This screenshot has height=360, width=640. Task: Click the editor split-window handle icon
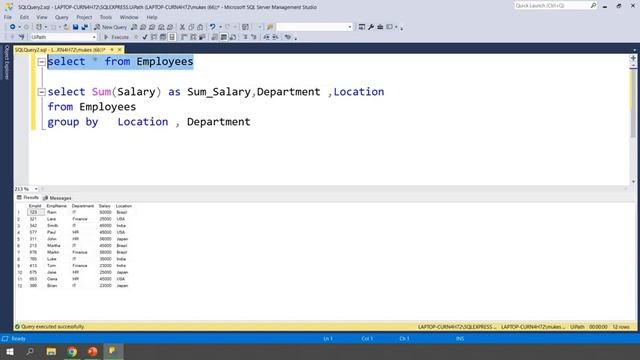633,58
